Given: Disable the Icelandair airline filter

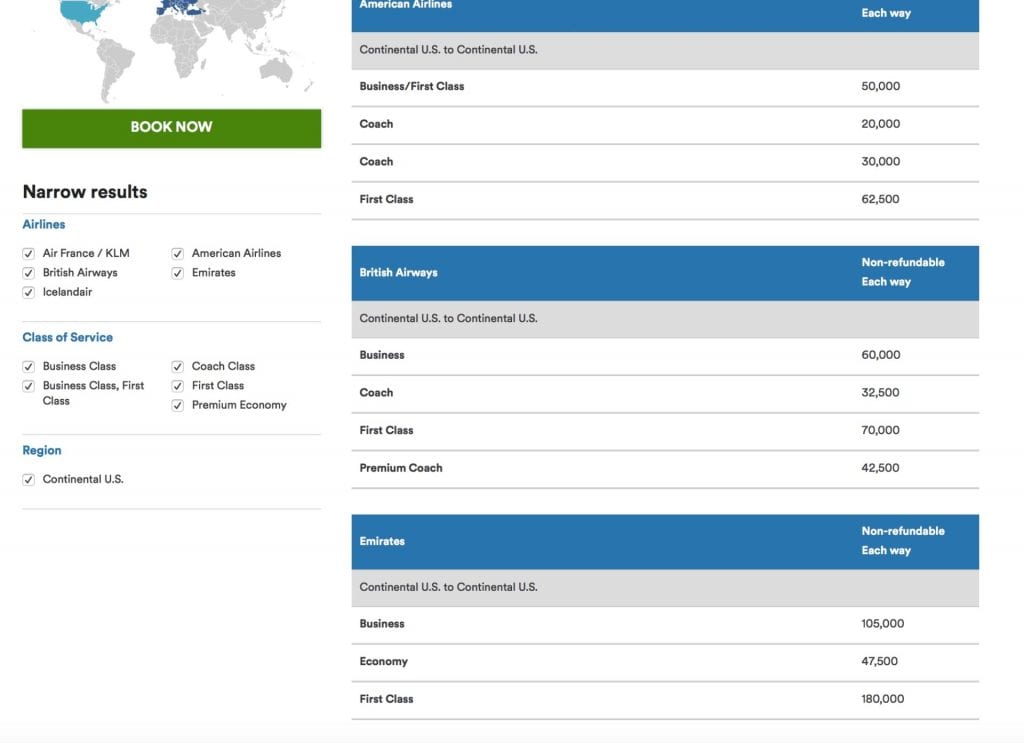Looking at the screenshot, I should pos(29,293).
